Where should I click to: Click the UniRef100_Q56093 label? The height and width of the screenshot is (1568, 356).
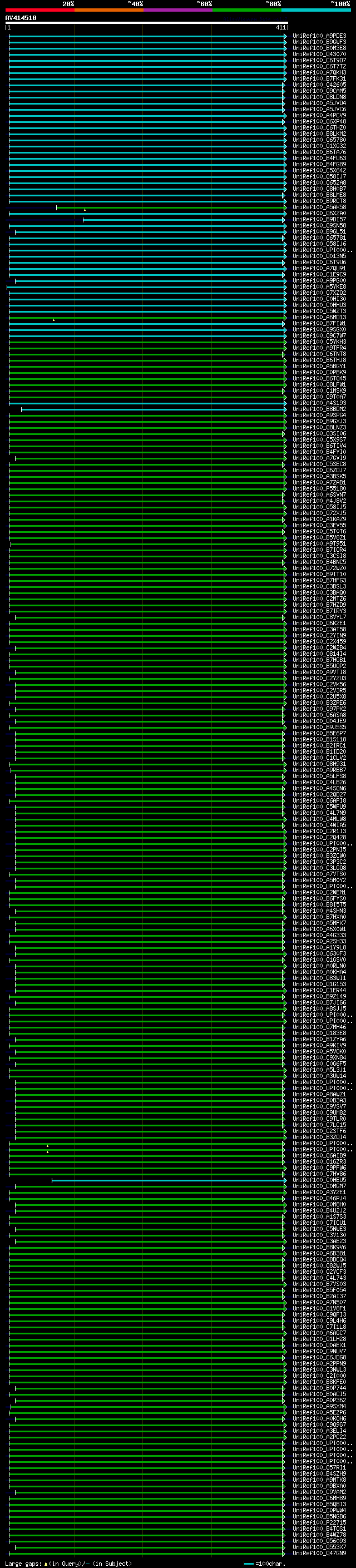coord(319,1541)
